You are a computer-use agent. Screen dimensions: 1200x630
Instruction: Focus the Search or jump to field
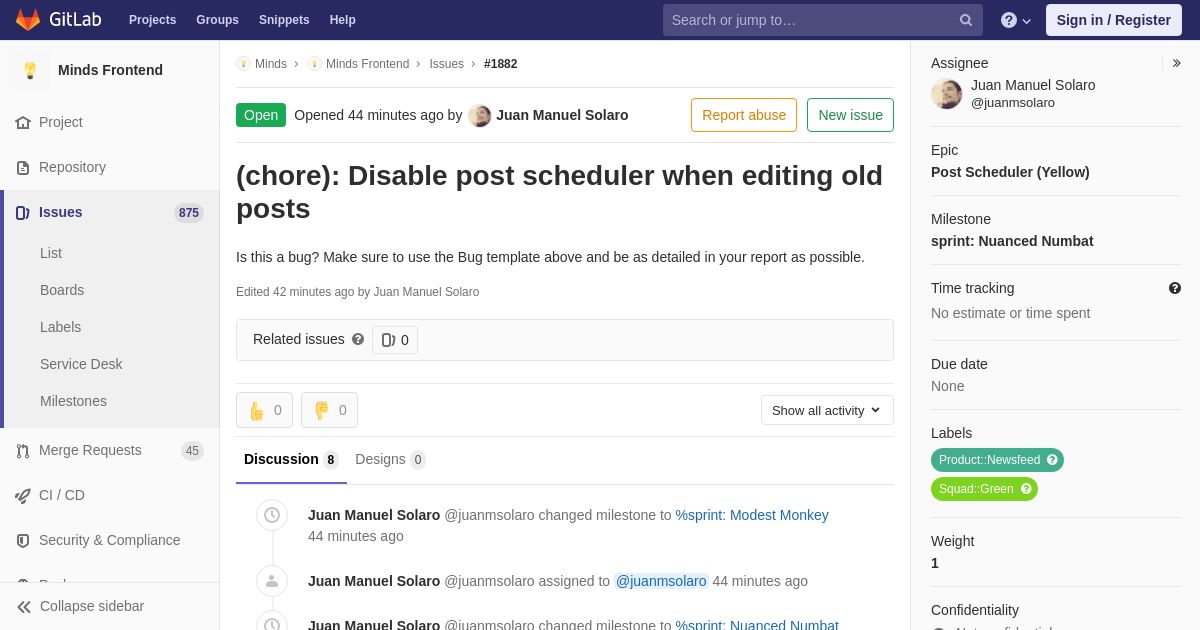822,20
